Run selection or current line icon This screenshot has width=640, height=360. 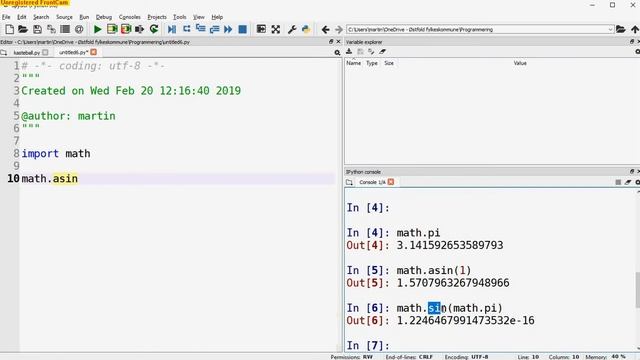click(x=140, y=29)
